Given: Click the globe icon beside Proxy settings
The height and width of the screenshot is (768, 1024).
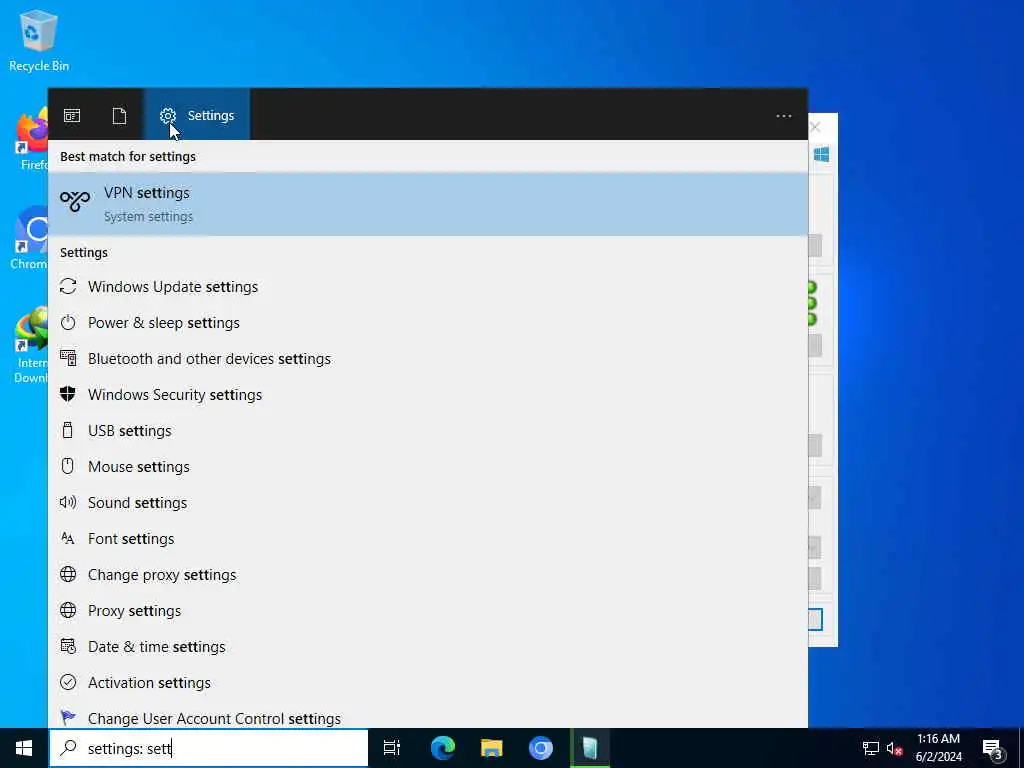Looking at the screenshot, I should [x=68, y=609].
